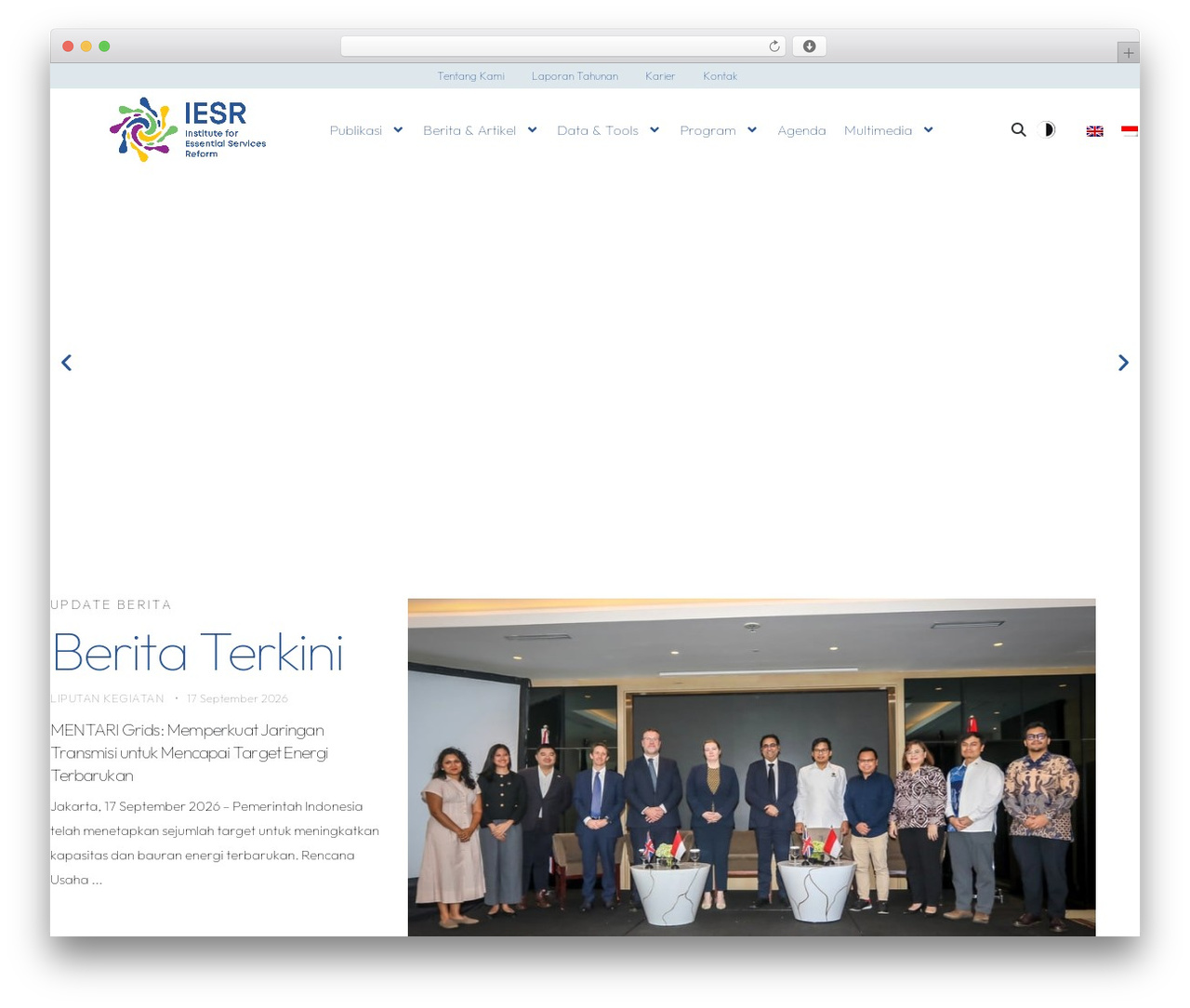This screenshot has width=1190, height=1008.
Task: Expand the Multimedia dropdown chevron
Action: [x=928, y=130]
